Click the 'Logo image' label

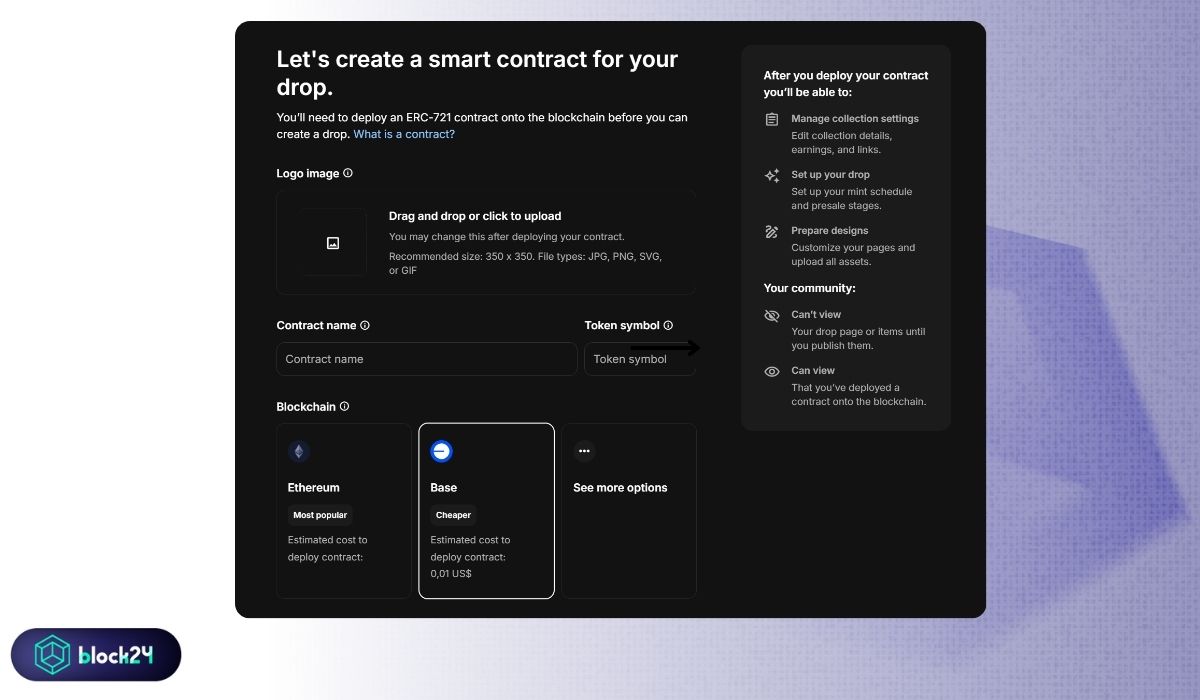[x=308, y=173]
